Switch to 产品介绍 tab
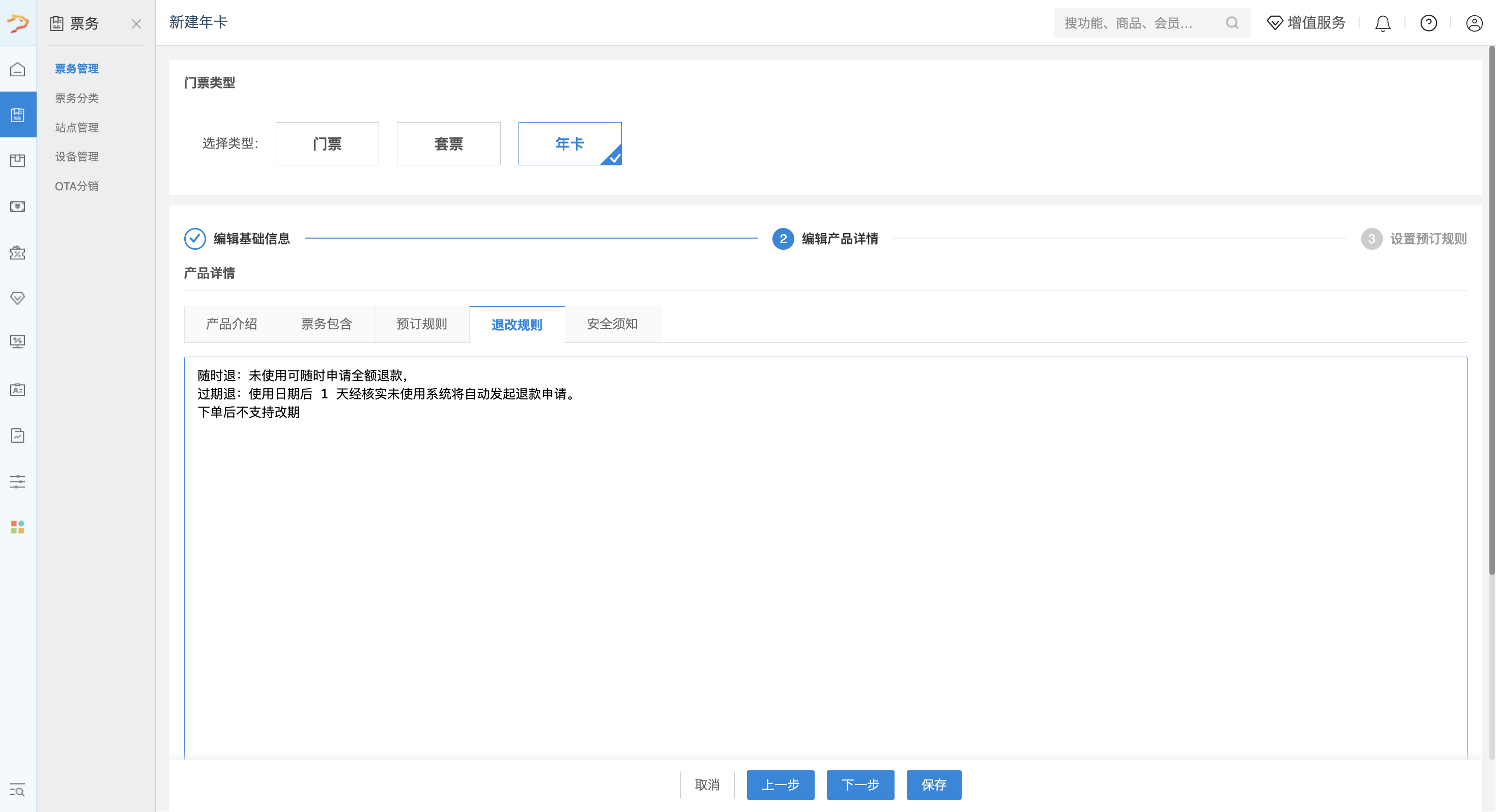This screenshot has width=1496, height=812. coord(231,324)
